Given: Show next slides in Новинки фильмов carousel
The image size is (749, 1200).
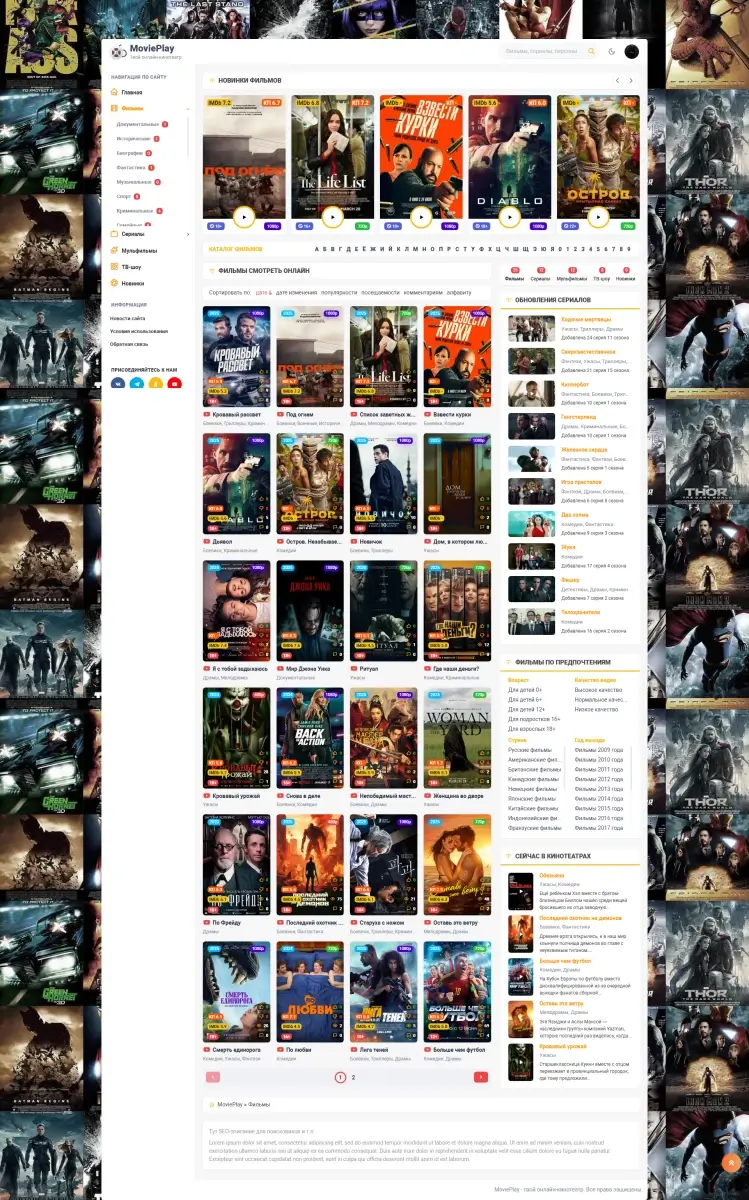Looking at the screenshot, I should [x=631, y=80].
